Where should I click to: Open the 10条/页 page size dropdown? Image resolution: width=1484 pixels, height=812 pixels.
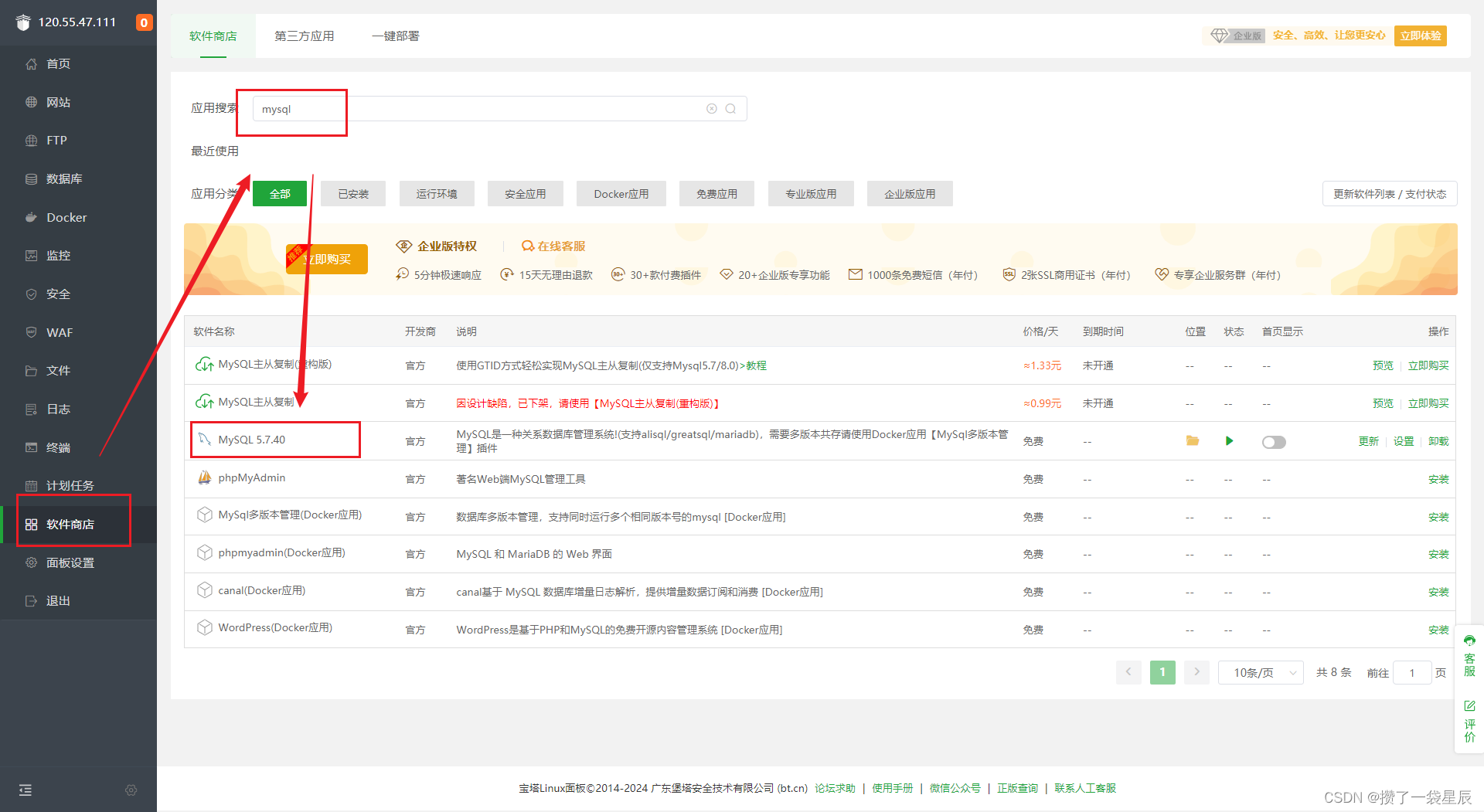[1261, 673]
